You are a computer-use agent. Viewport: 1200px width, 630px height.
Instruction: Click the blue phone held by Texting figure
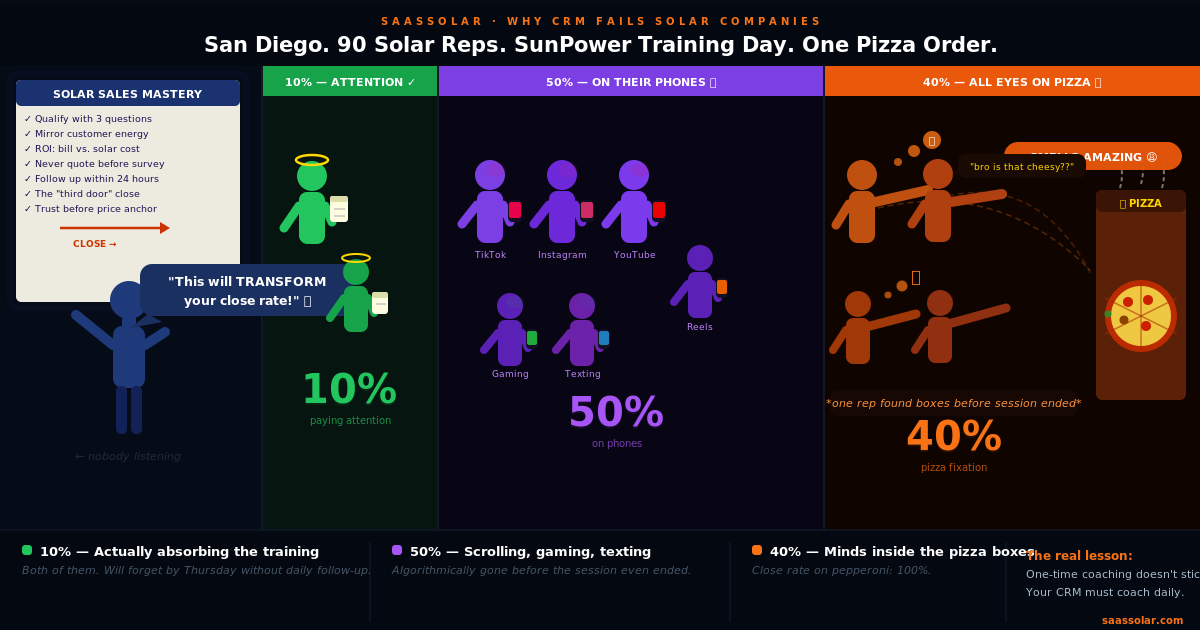pyautogui.click(x=604, y=338)
